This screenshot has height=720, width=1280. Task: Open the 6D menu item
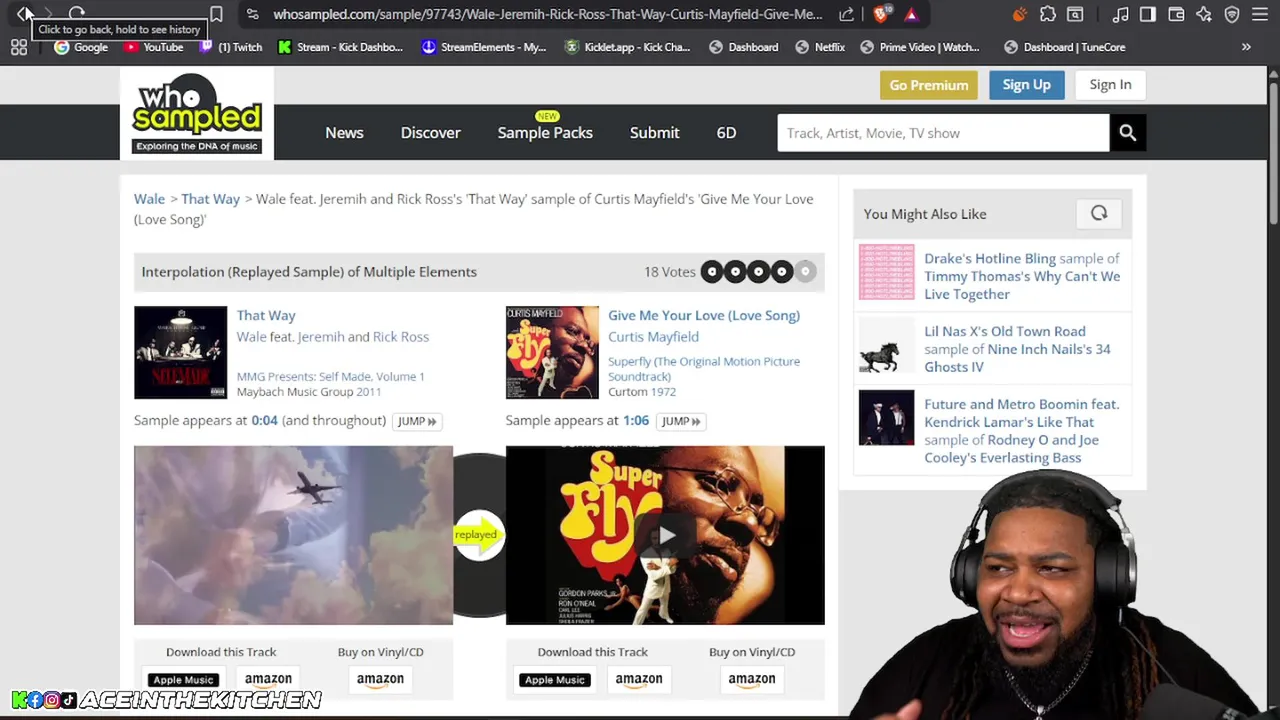[726, 133]
